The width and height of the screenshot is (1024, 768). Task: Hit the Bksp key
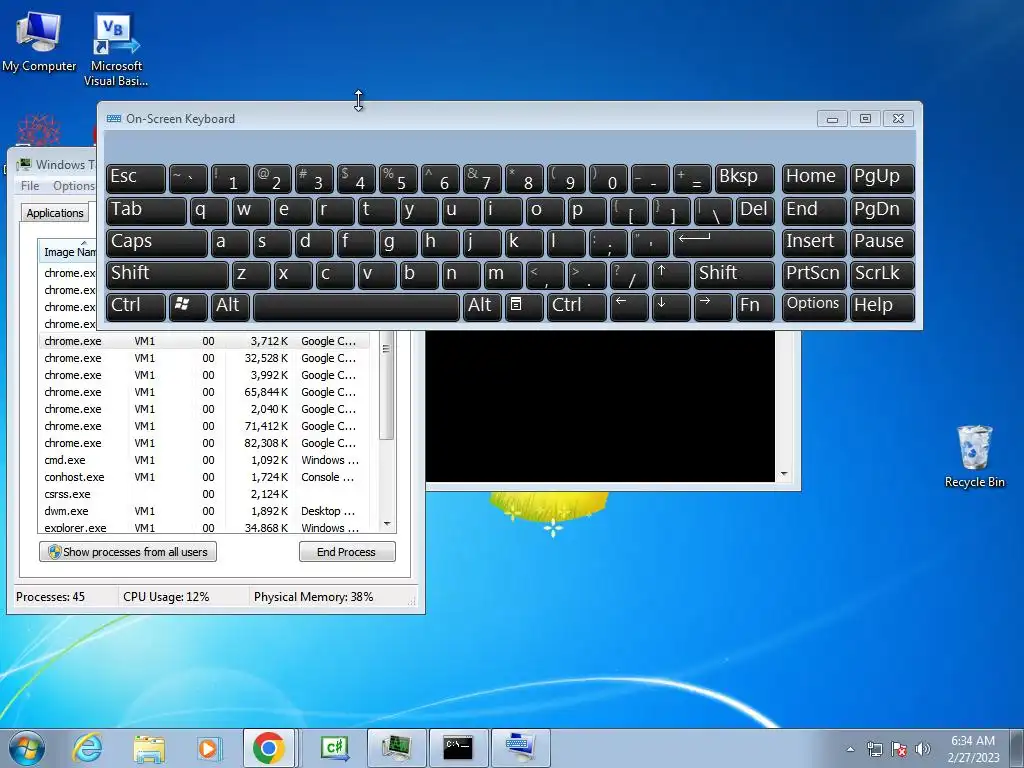[x=744, y=178]
